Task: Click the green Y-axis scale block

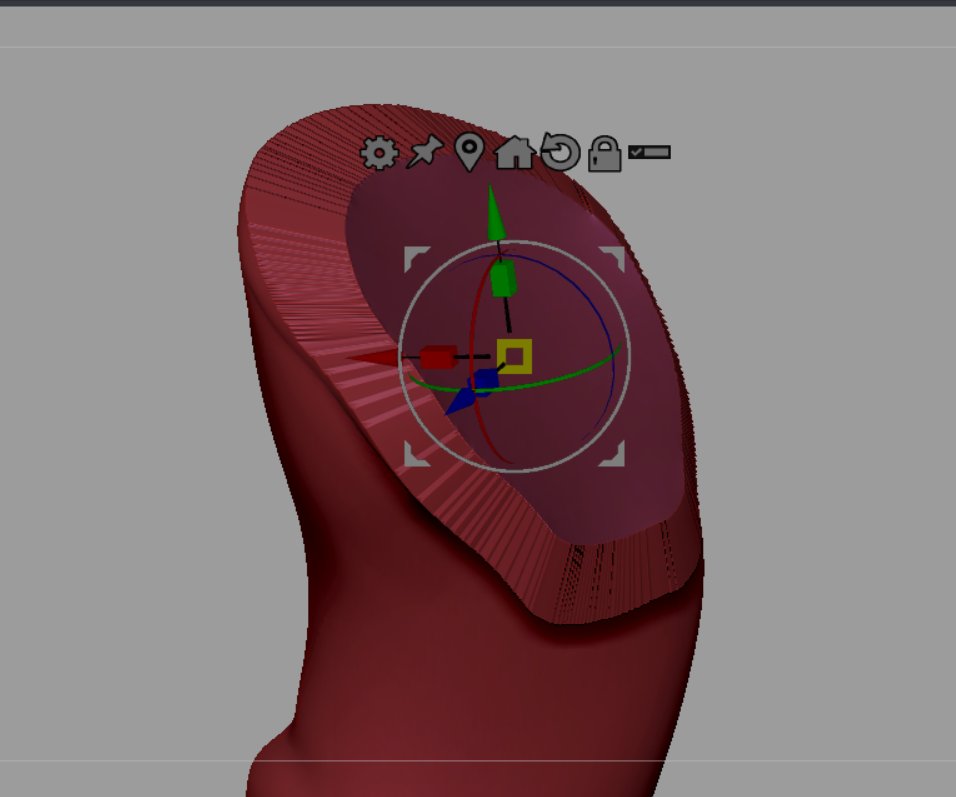Action: click(x=504, y=279)
